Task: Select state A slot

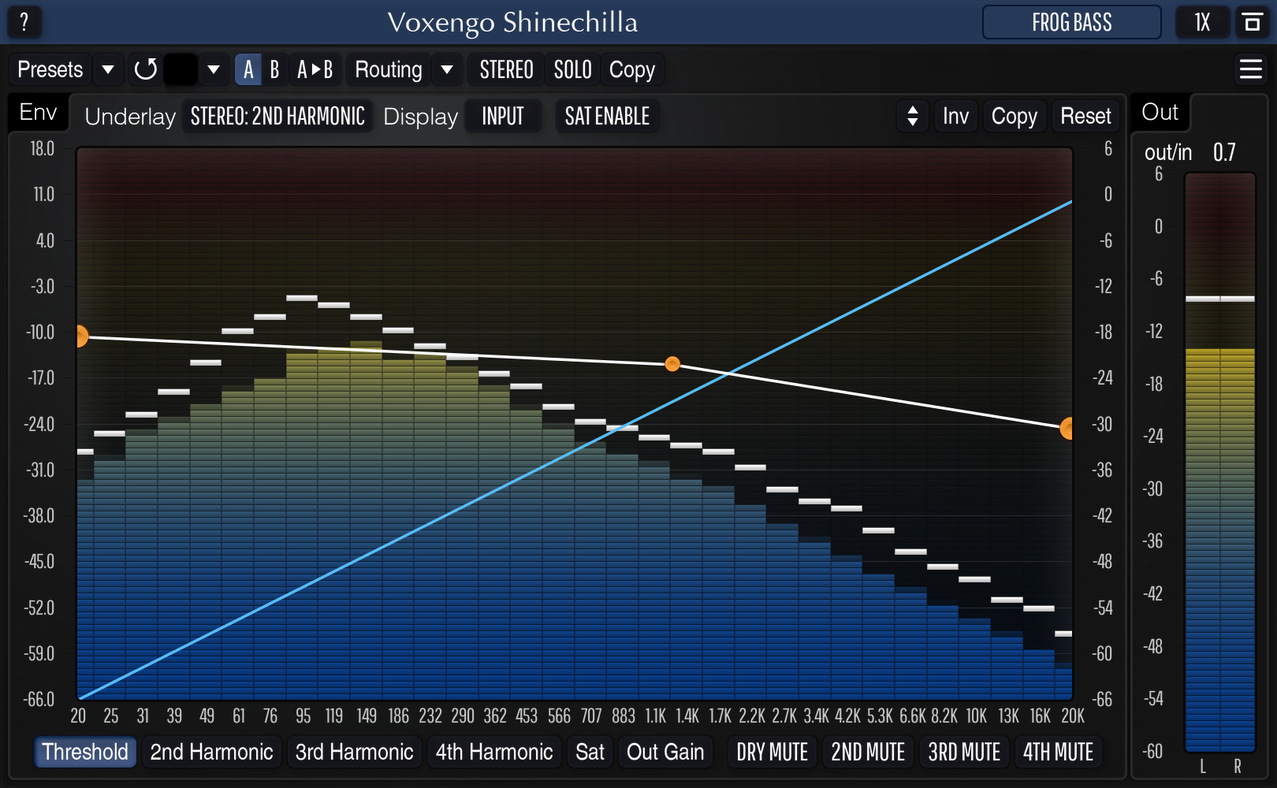Action: (x=248, y=70)
